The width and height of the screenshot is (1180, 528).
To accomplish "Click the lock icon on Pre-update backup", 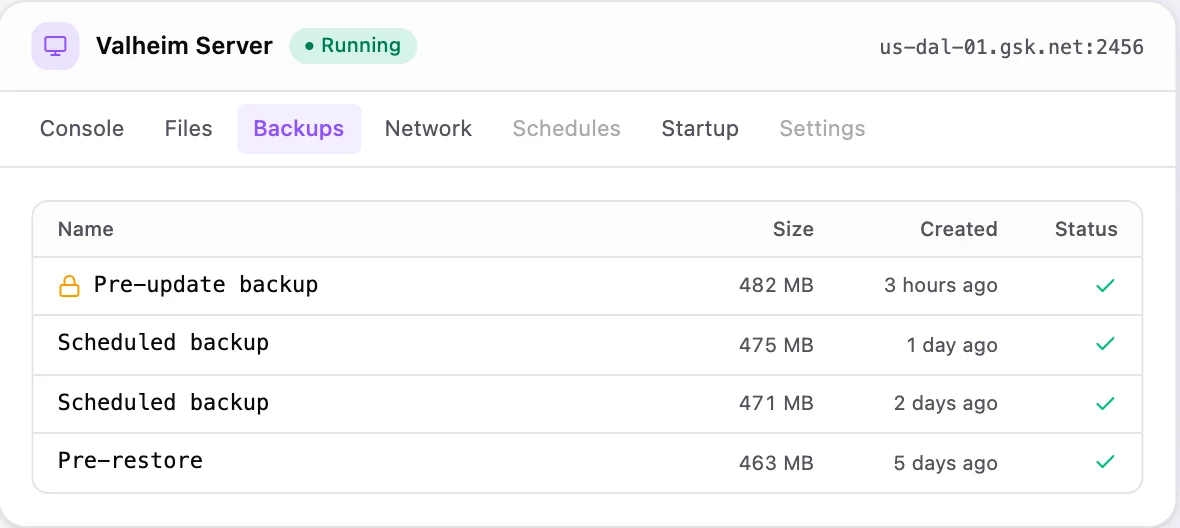I will 69,286.
